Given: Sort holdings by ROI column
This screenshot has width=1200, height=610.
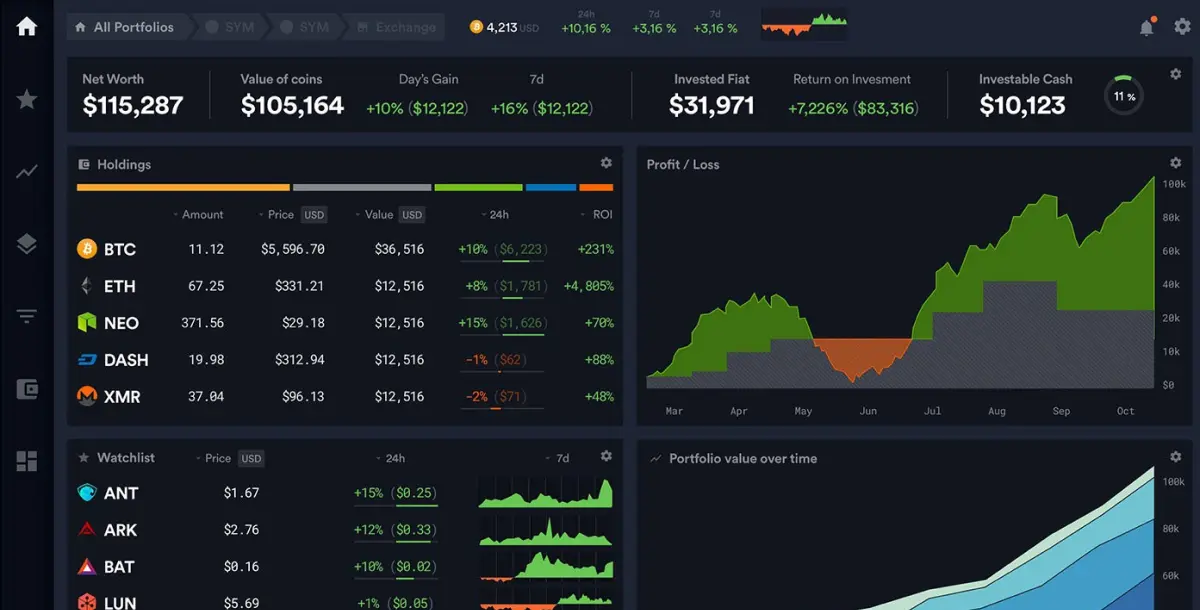Looking at the screenshot, I should (597, 215).
